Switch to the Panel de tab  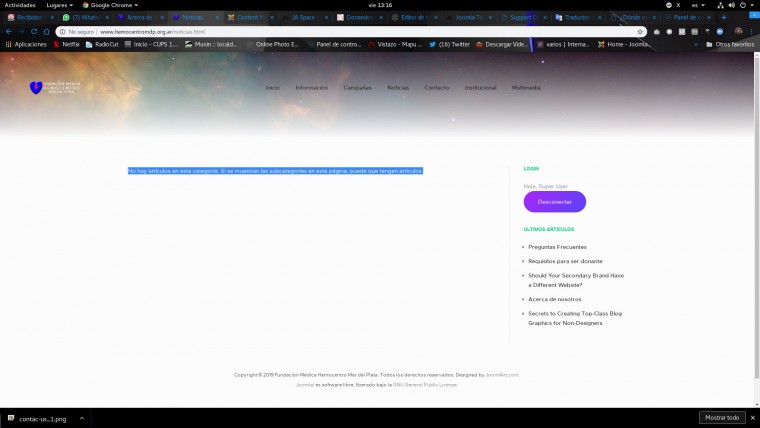click(686, 17)
